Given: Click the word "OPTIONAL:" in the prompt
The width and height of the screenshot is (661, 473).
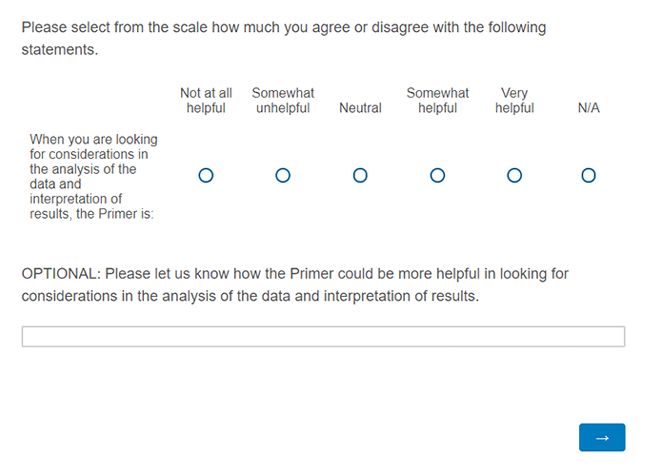Looking at the screenshot, I should pyautogui.click(x=60, y=273).
